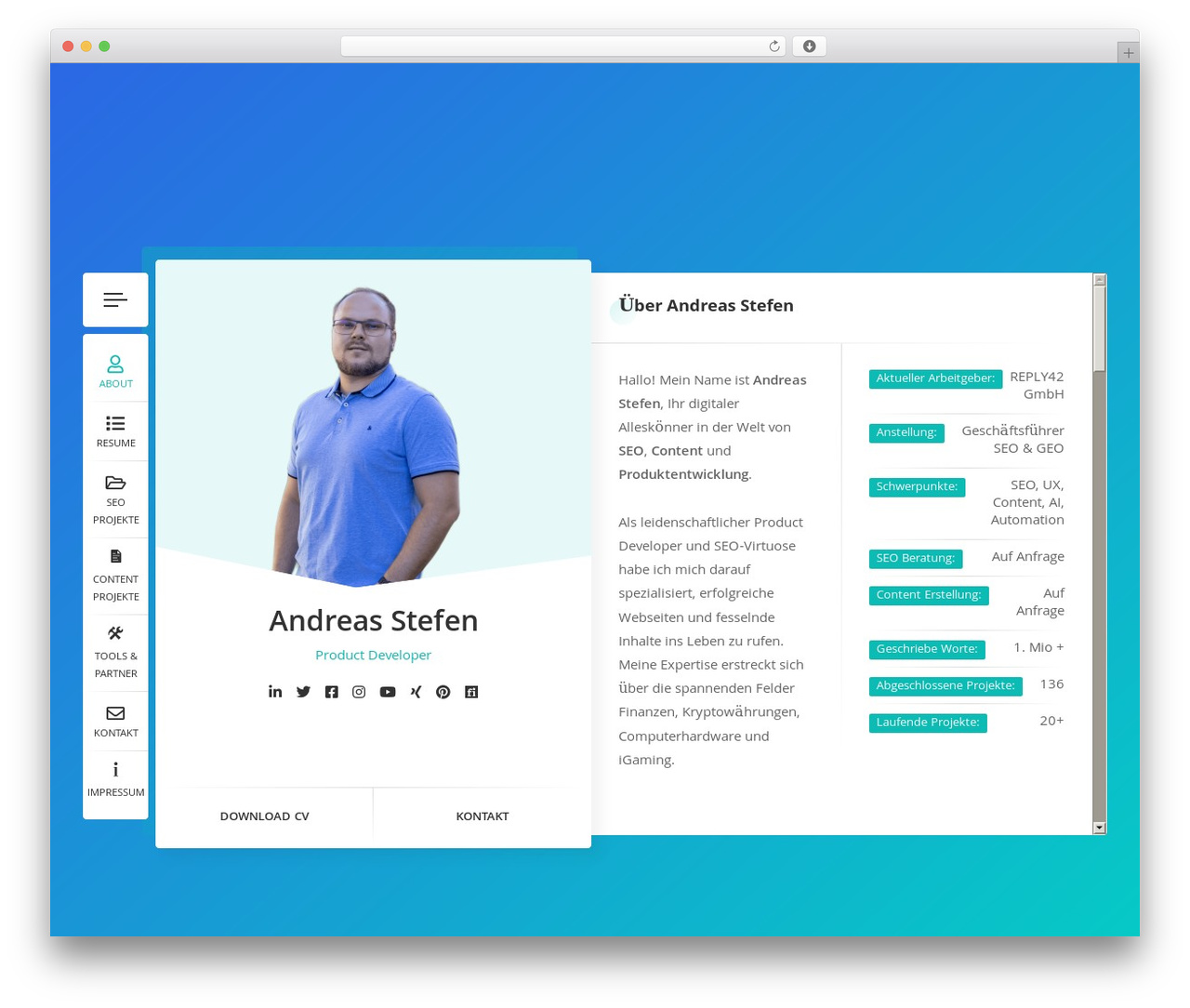The image size is (1190, 1008).
Task: Click the Anstellung label
Action: point(906,432)
